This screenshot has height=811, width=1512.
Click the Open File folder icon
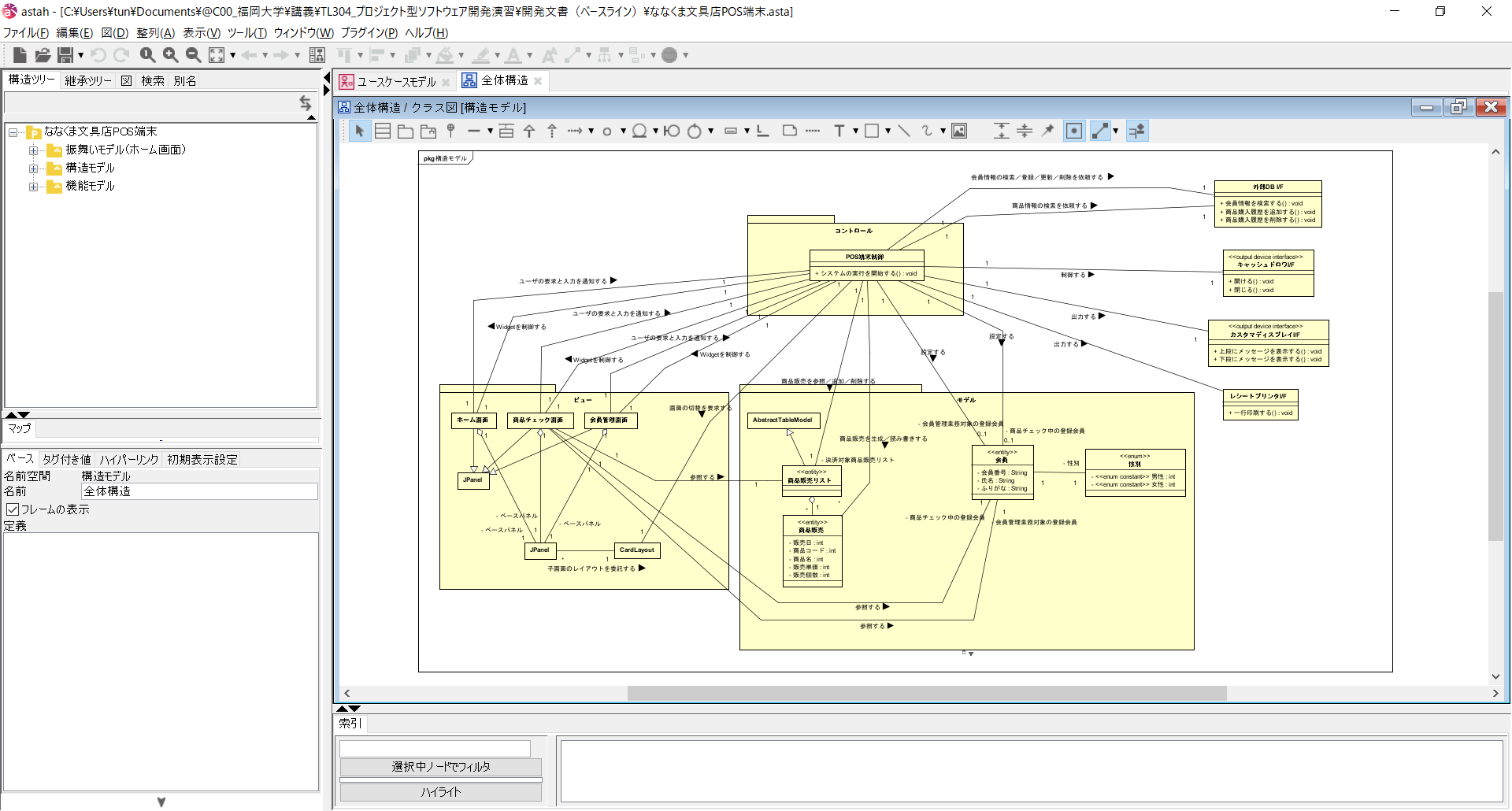(43, 54)
